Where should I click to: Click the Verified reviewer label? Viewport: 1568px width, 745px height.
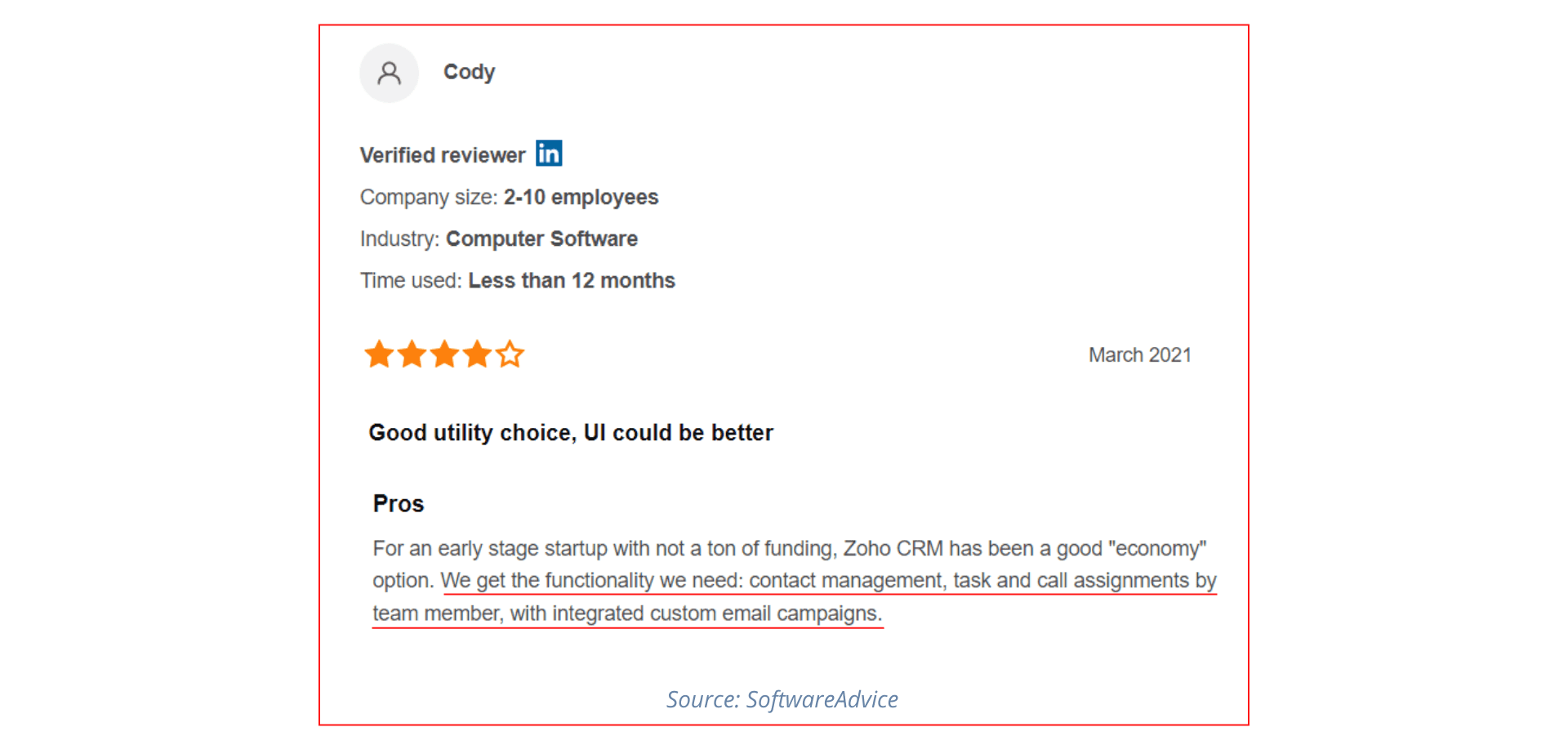point(443,155)
